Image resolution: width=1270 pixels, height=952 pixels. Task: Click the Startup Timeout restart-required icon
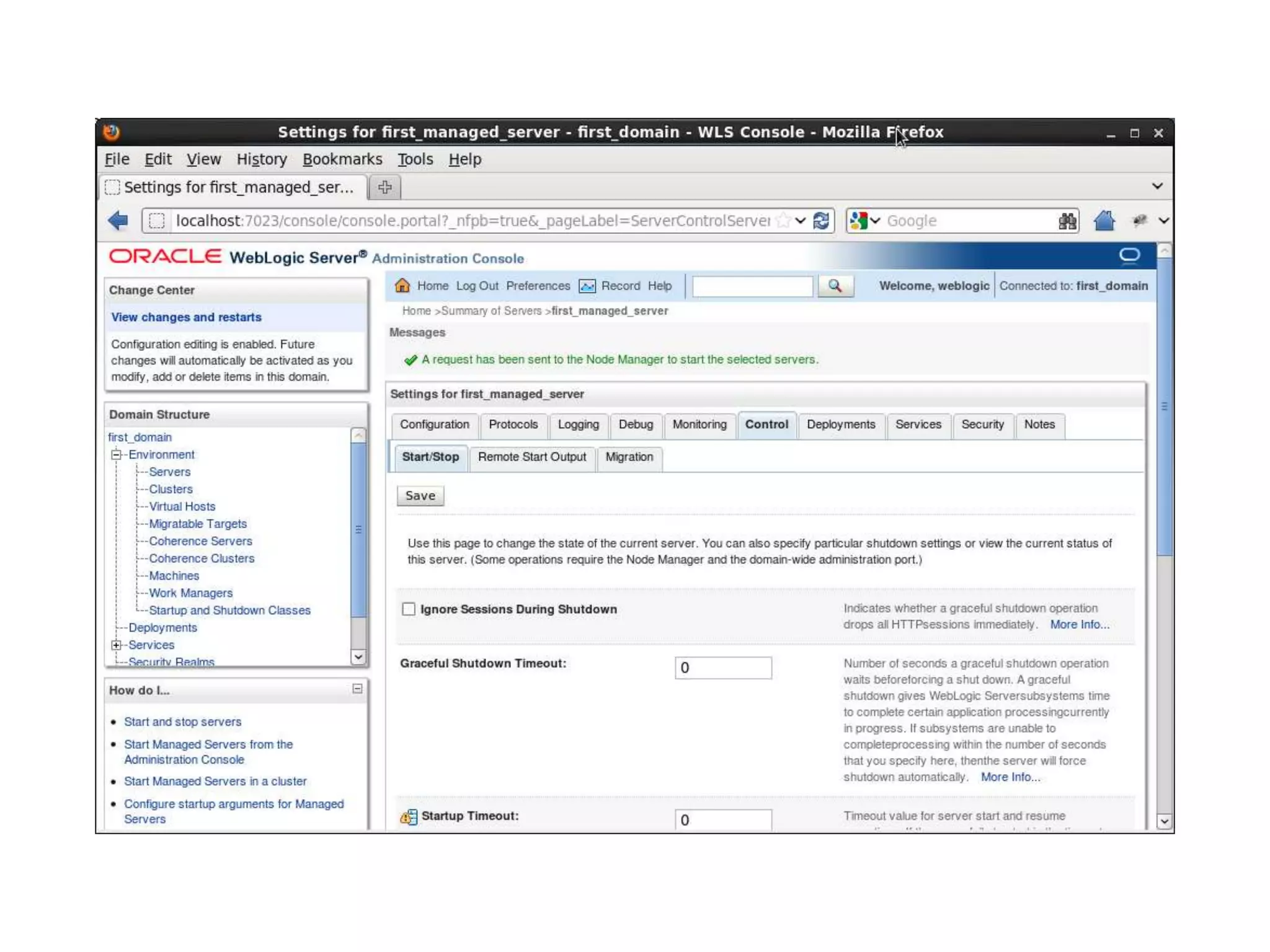click(409, 817)
